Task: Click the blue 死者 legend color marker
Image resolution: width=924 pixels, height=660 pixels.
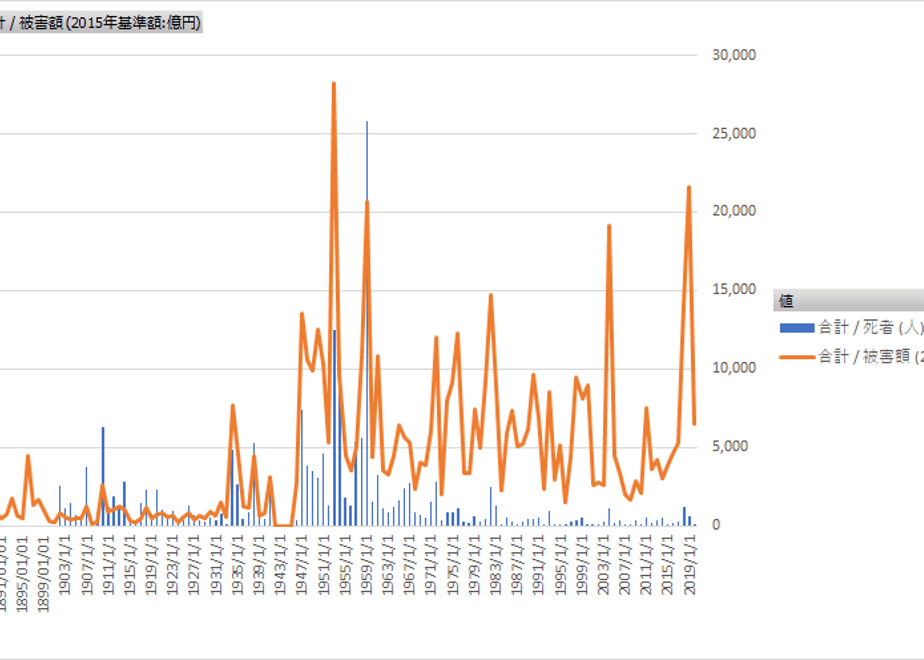Action: tap(797, 328)
